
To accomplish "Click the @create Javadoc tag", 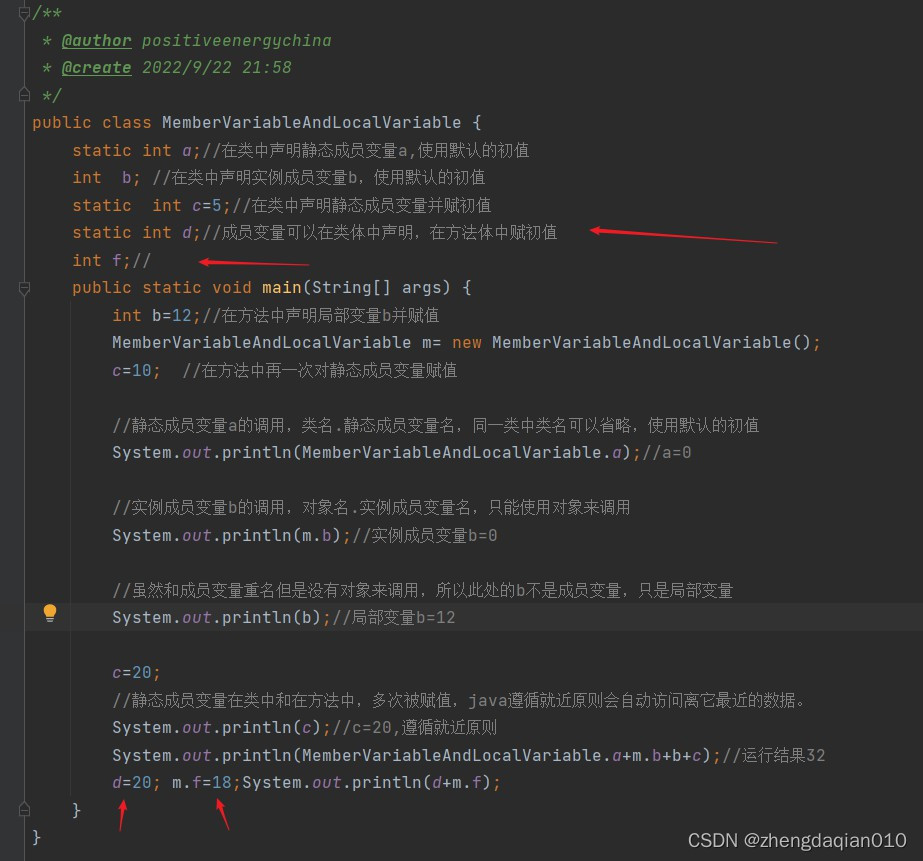I will click(97, 68).
